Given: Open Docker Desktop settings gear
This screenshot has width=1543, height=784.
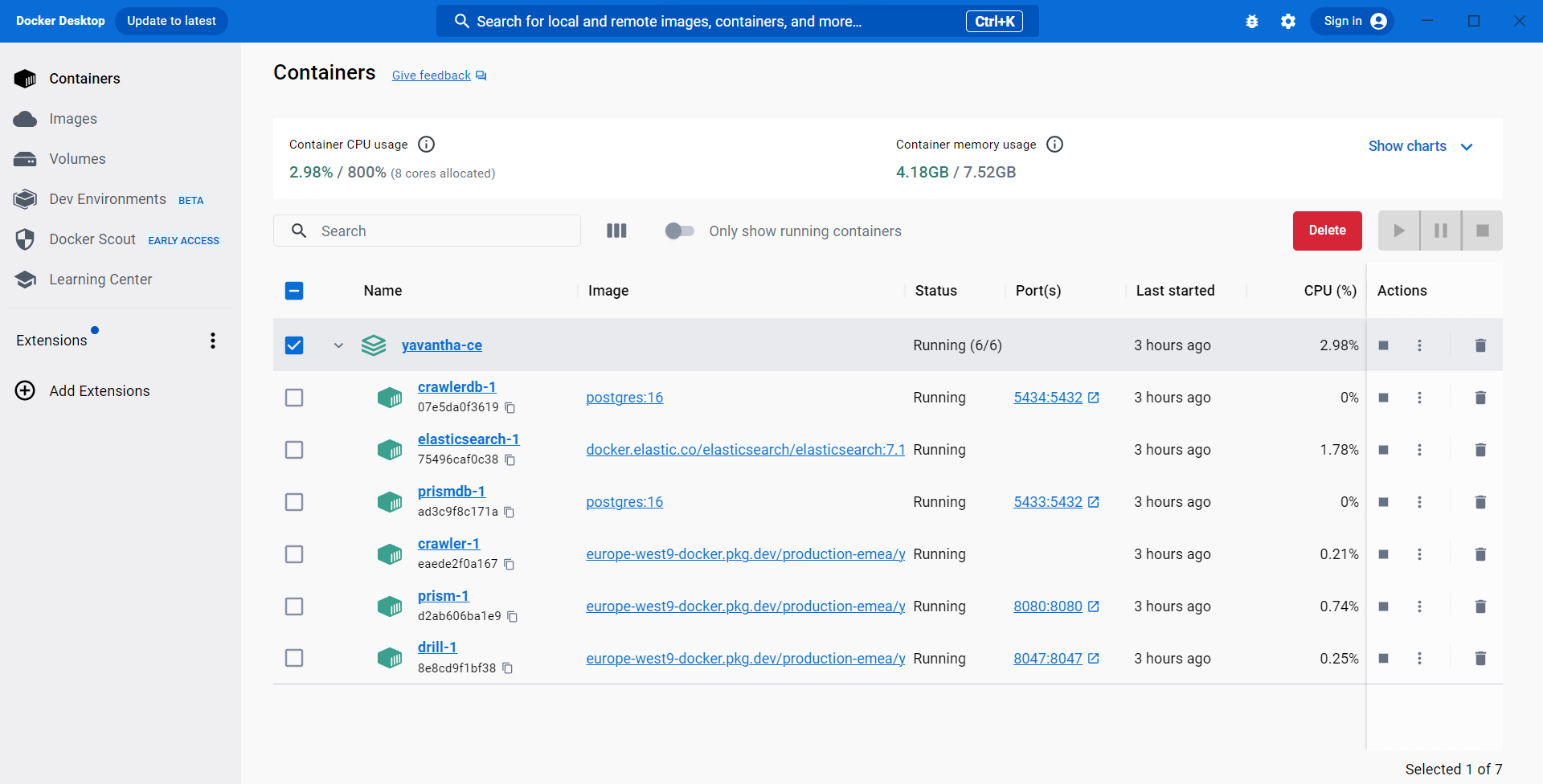Looking at the screenshot, I should 1288,22.
